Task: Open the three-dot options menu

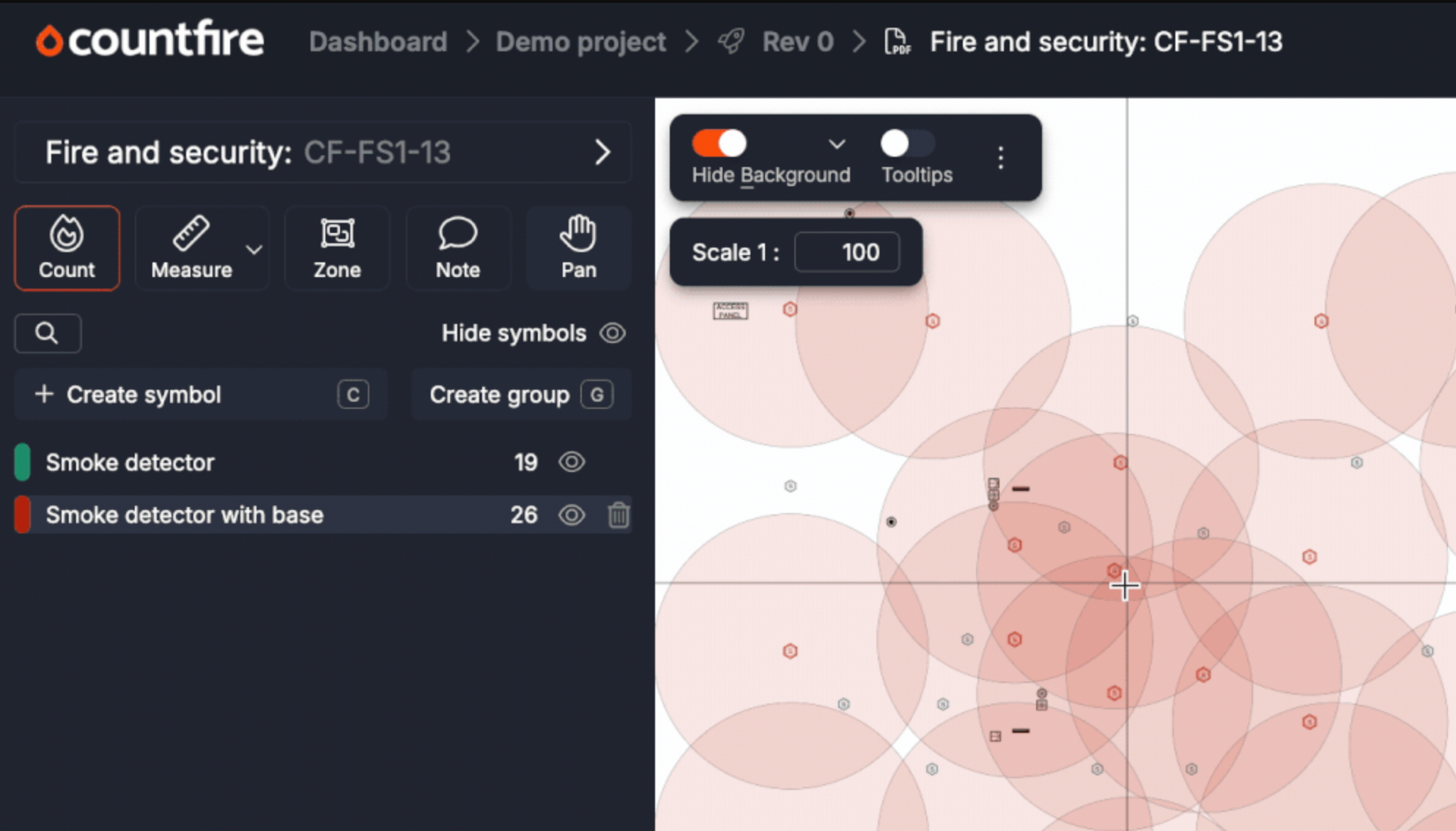Action: [1001, 158]
